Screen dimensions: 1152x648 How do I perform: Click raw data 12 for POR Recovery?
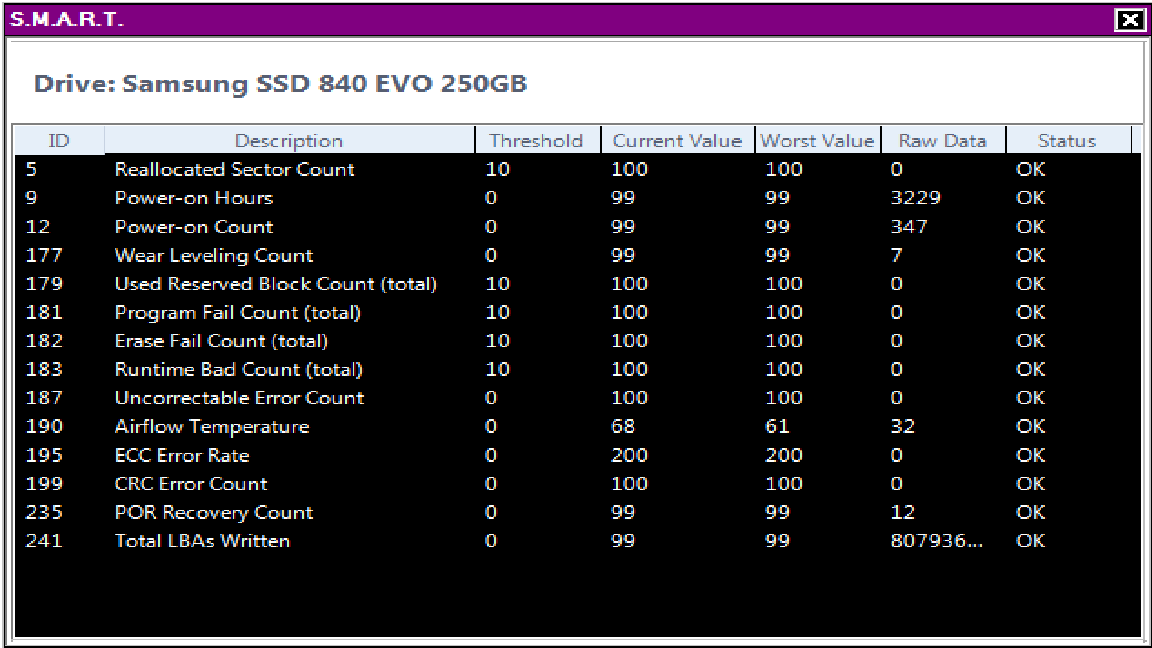(x=902, y=512)
